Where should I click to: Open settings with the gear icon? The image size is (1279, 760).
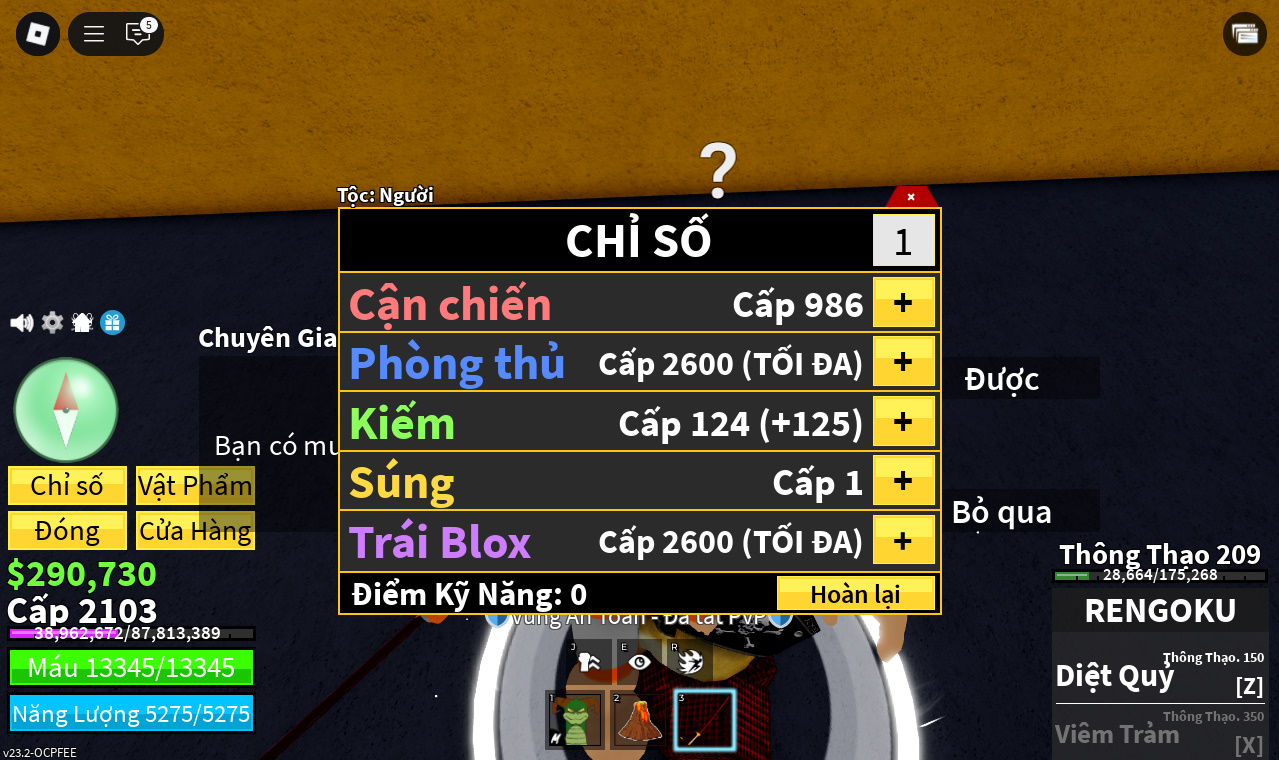(x=52, y=322)
